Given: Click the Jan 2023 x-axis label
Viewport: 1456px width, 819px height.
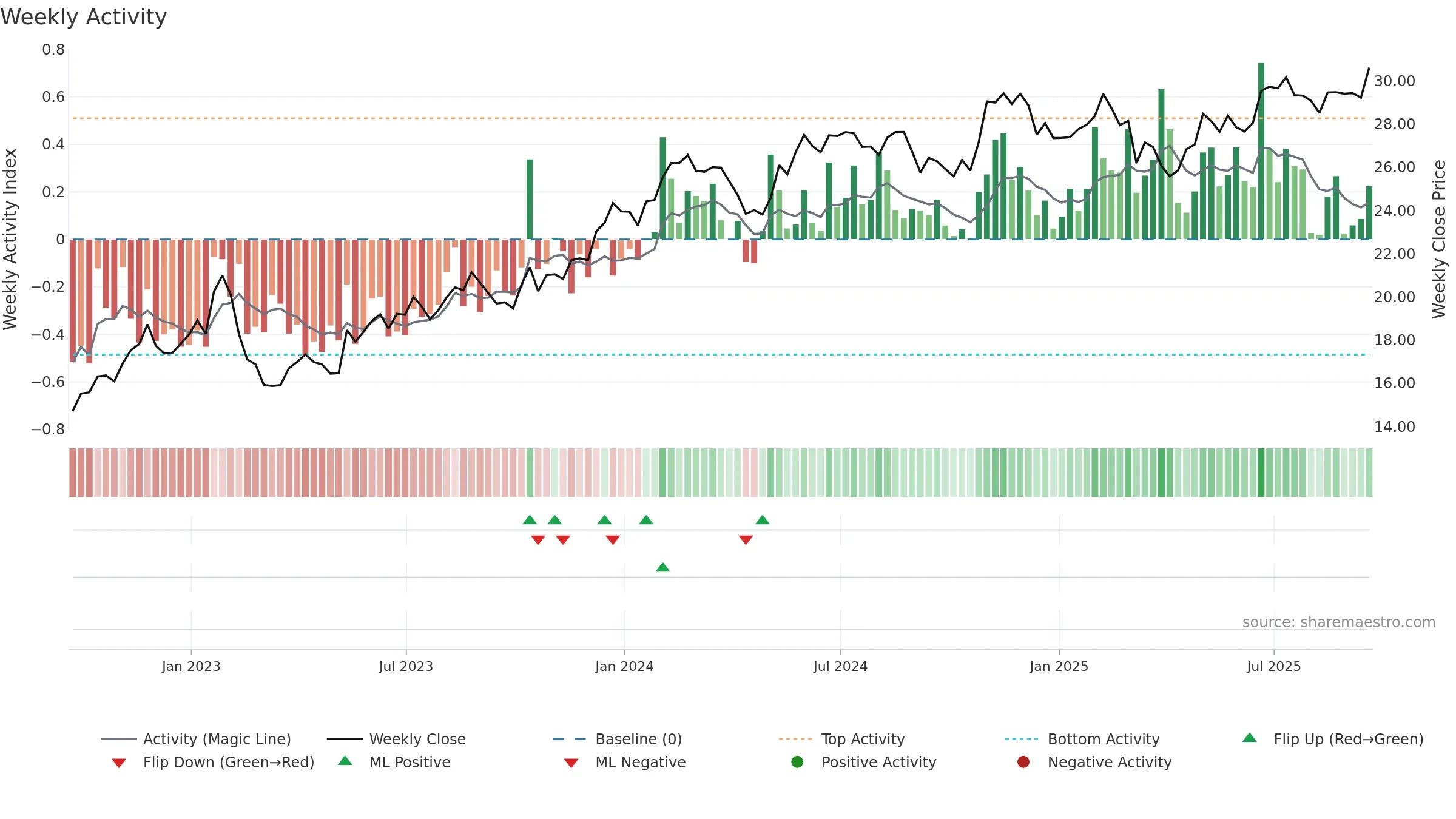Looking at the screenshot, I should pos(191,666).
